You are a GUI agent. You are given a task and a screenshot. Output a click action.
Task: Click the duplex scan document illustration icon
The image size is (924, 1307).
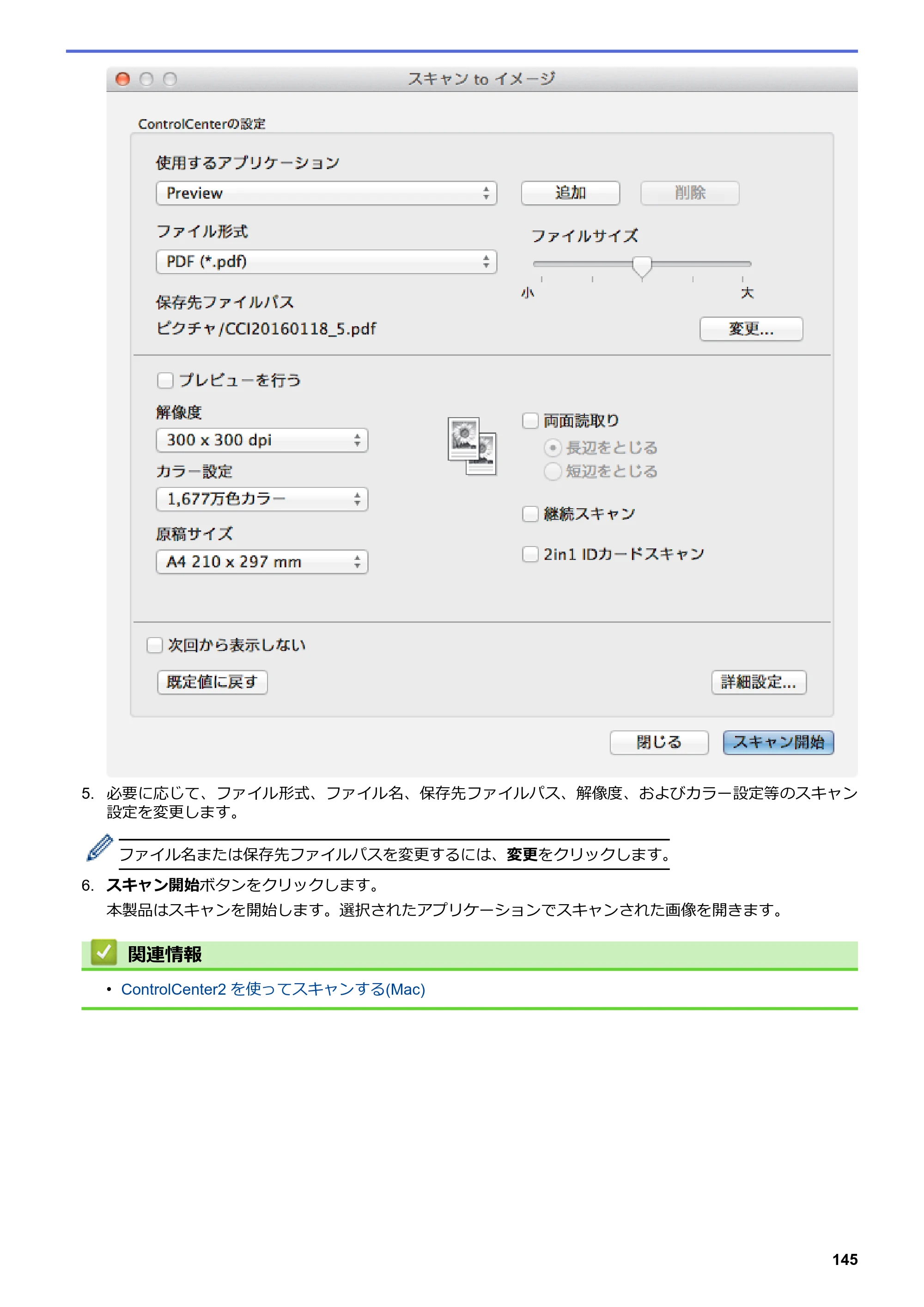point(472,446)
